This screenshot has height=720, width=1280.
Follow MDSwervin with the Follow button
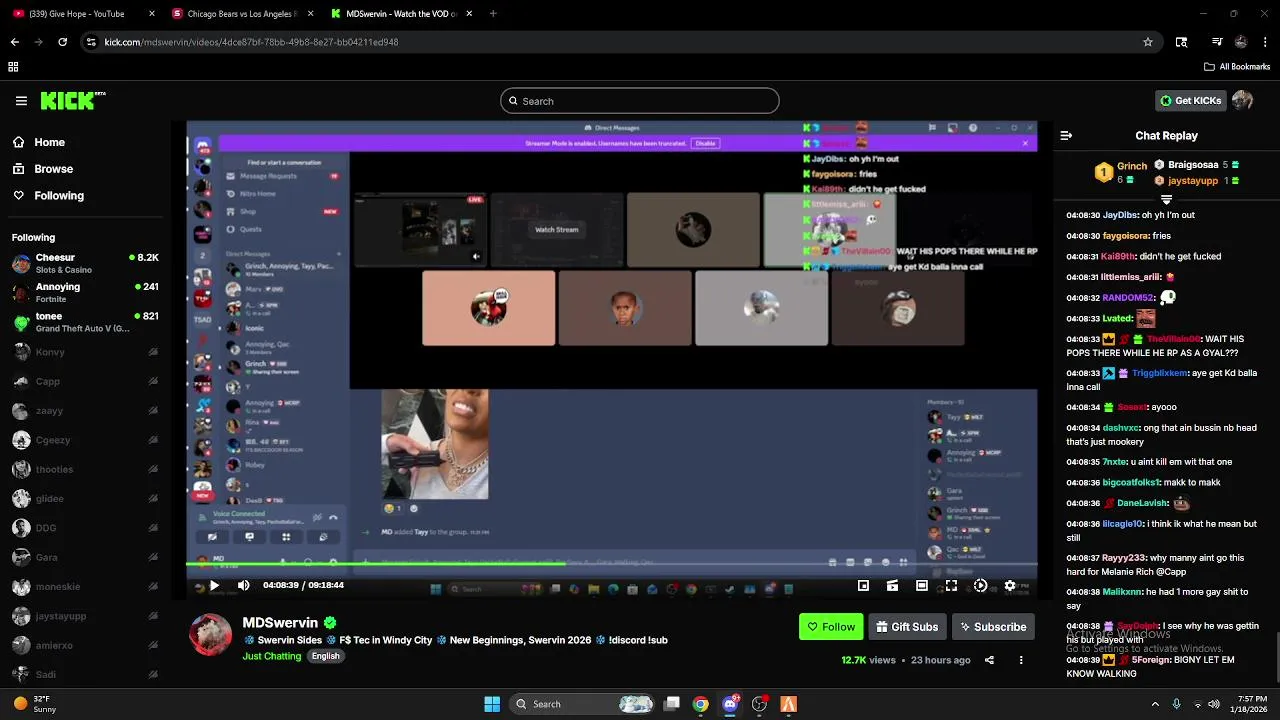coord(831,627)
